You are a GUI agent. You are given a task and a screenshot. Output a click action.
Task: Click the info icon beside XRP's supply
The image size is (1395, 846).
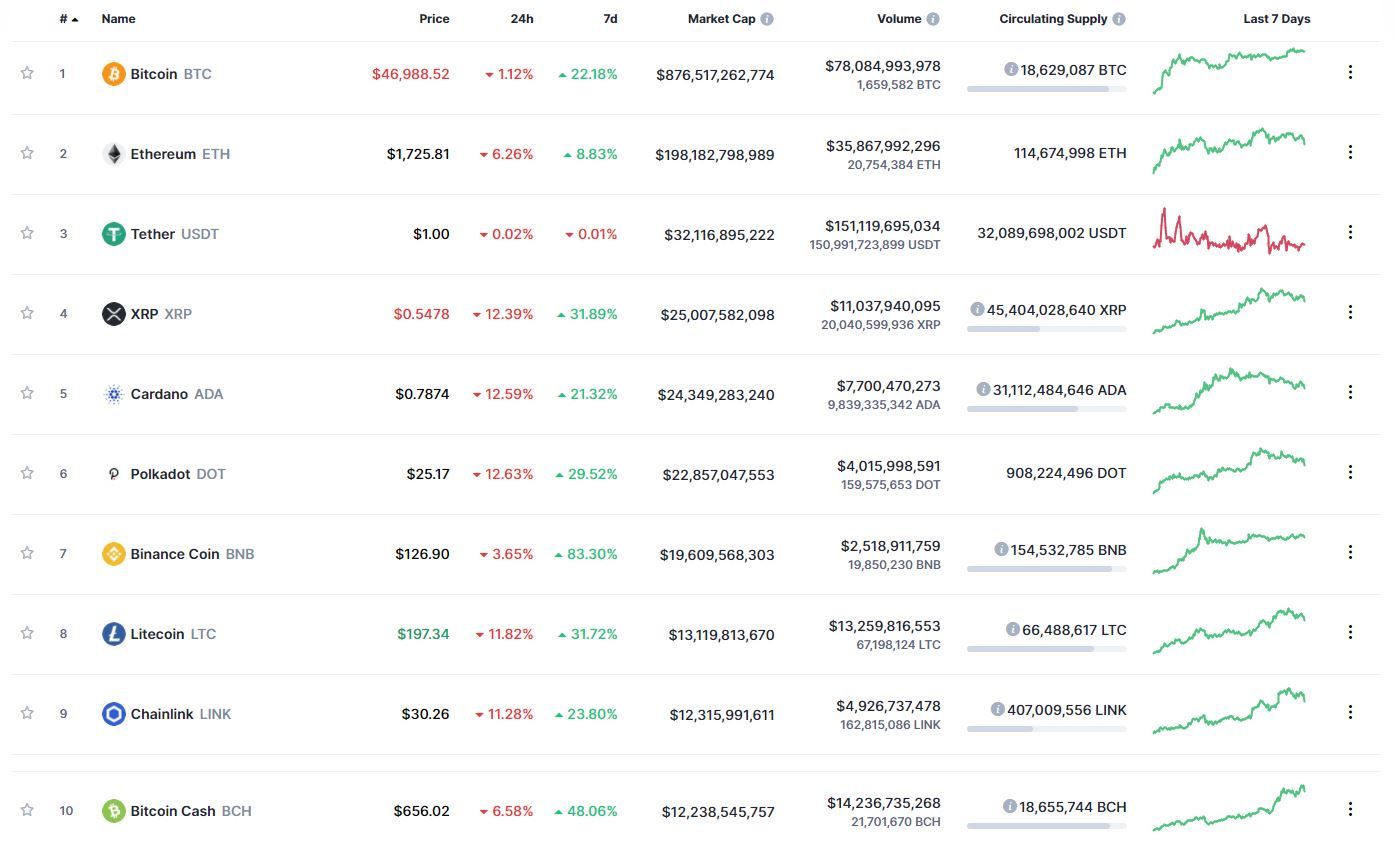pyautogui.click(x=977, y=310)
